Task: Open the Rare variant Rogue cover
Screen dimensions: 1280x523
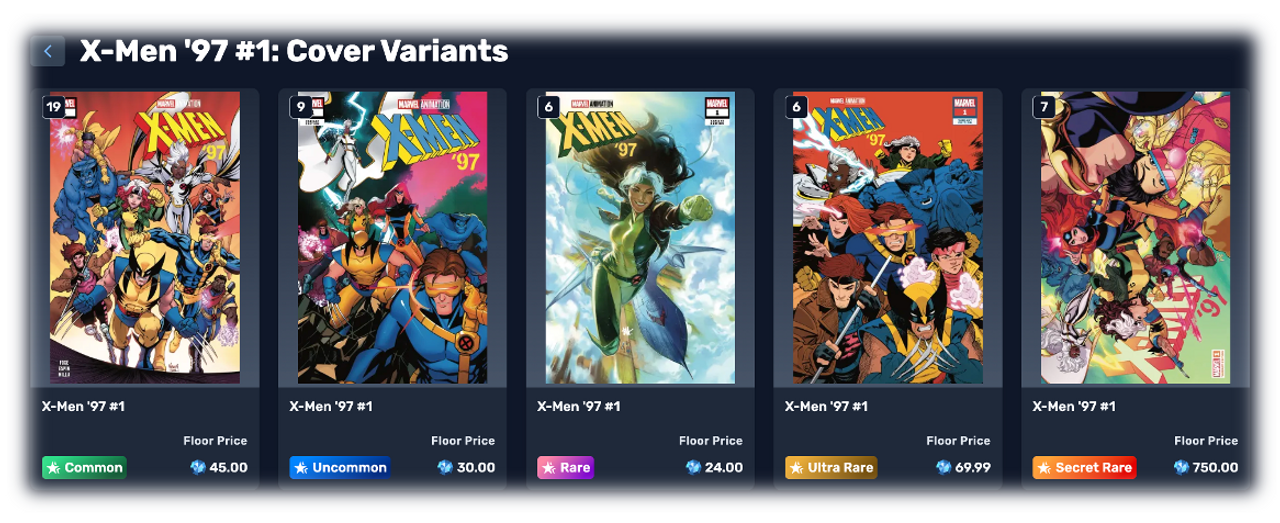Action: (640, 238)
